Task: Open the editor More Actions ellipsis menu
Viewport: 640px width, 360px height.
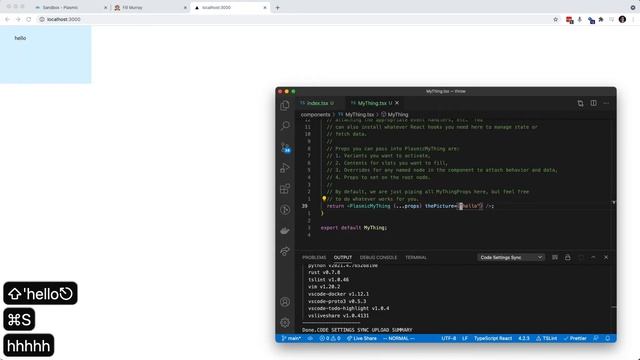Action: coord(606,103)
